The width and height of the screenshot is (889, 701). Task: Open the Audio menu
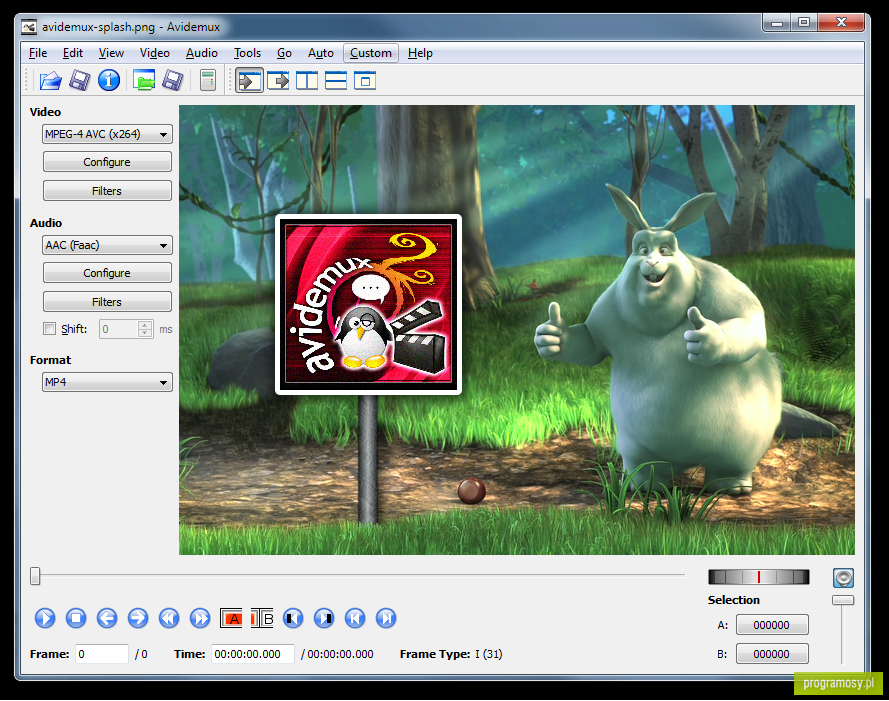pyautogui.click(x=202, y=53)
